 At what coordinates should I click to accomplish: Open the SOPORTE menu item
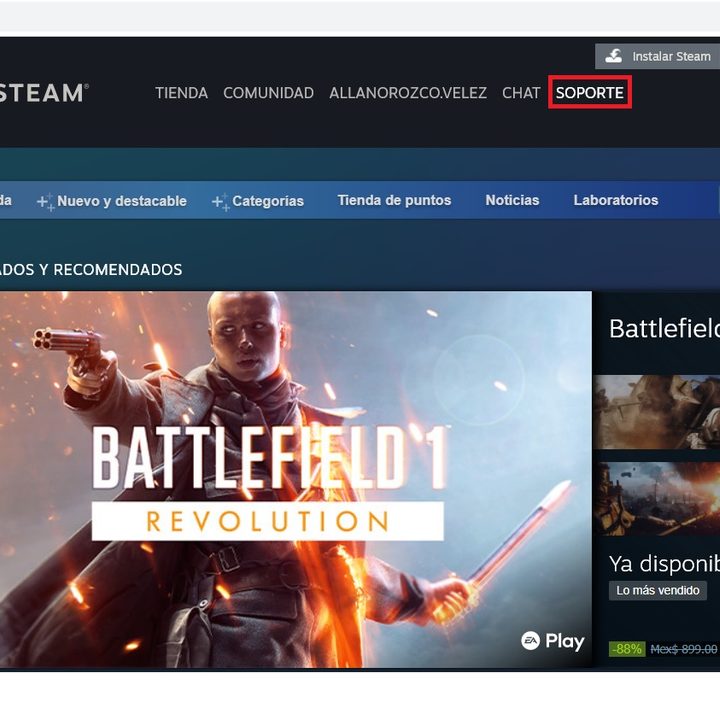[590, 93]
